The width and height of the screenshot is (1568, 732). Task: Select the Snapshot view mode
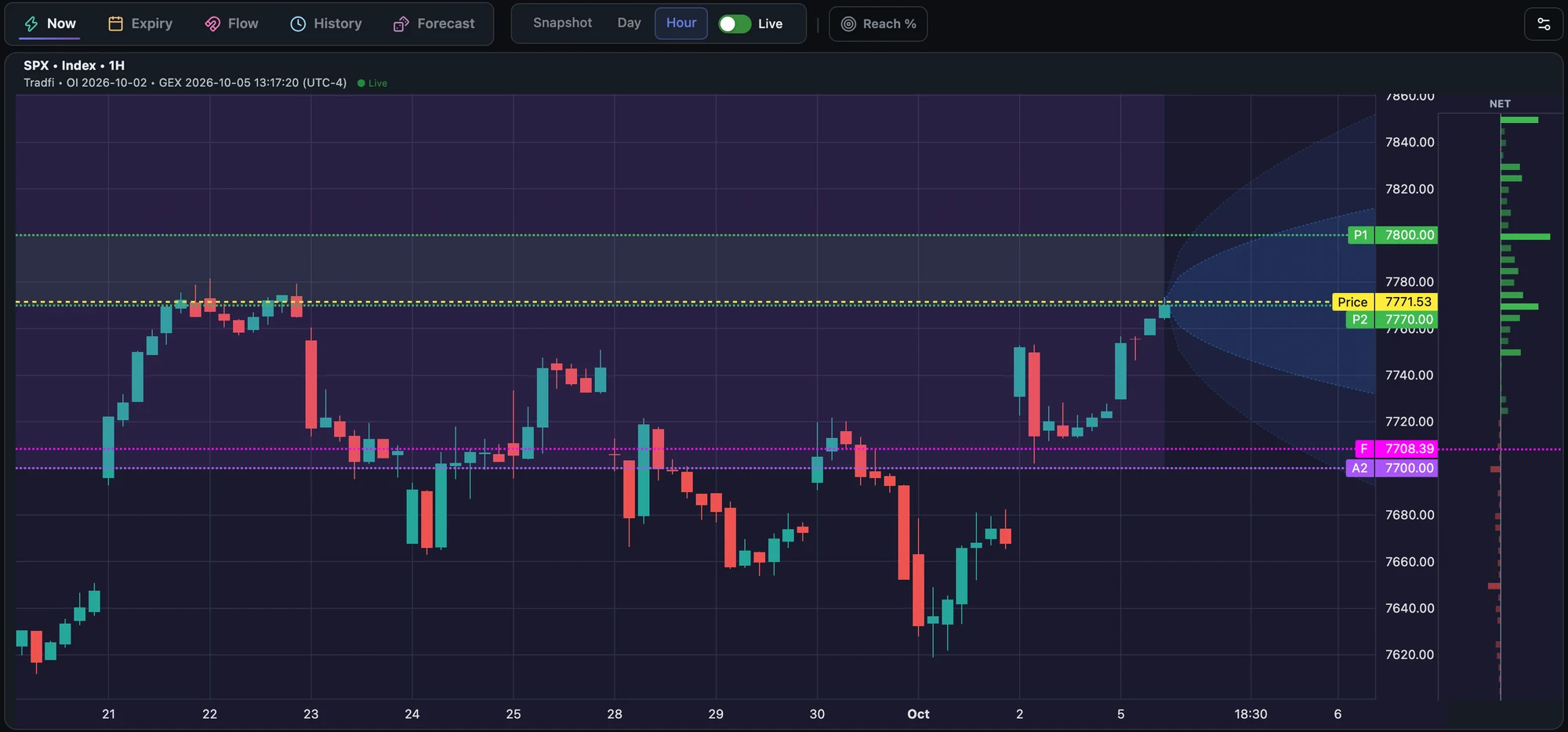(x=563, y=23)
